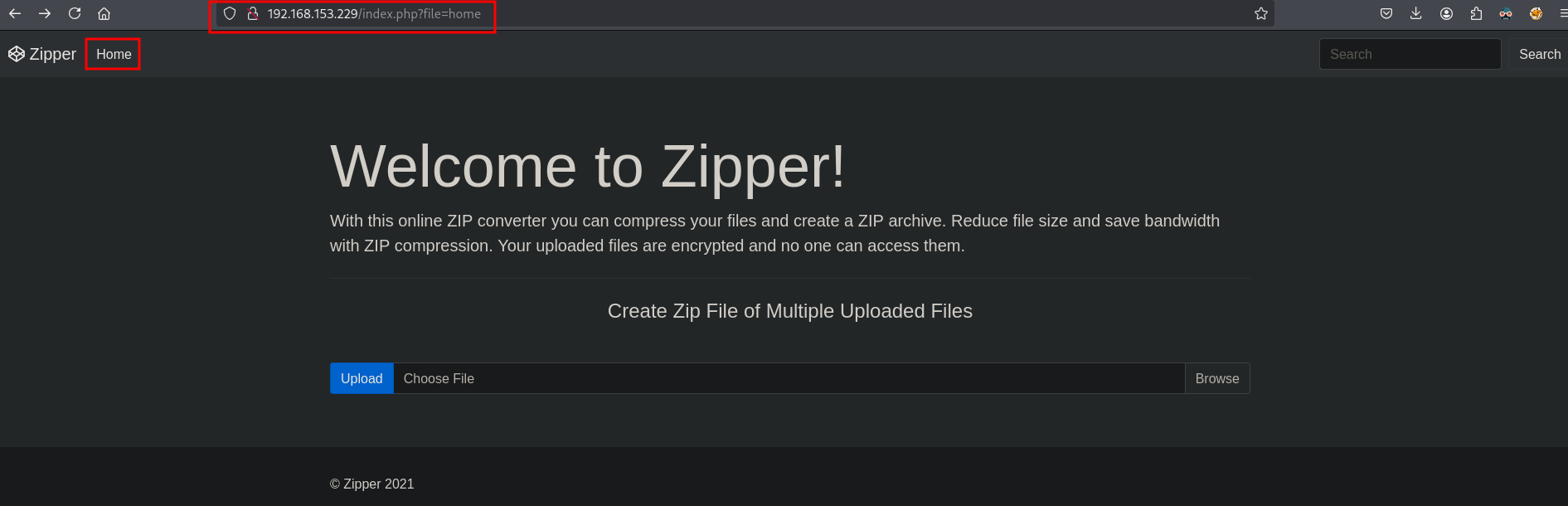Viewport: 1568px width, 506px height.
Task: Open the browser home page icon
Action: (x=104, y=13)
